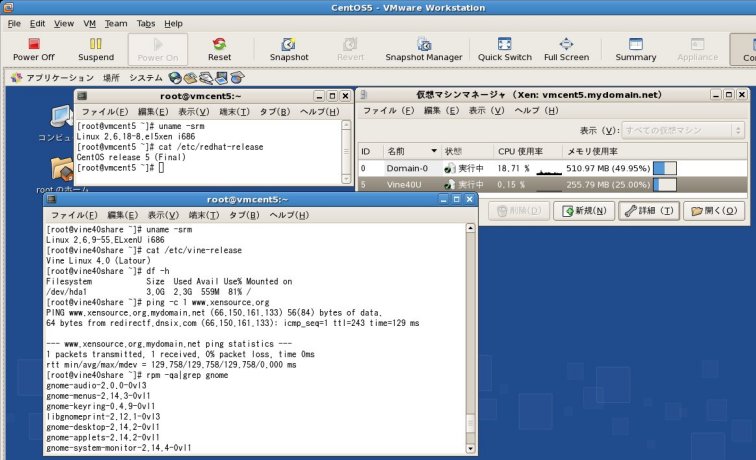Open the VM menu
This screenshot has height=460, width=756.
(89, 24)
